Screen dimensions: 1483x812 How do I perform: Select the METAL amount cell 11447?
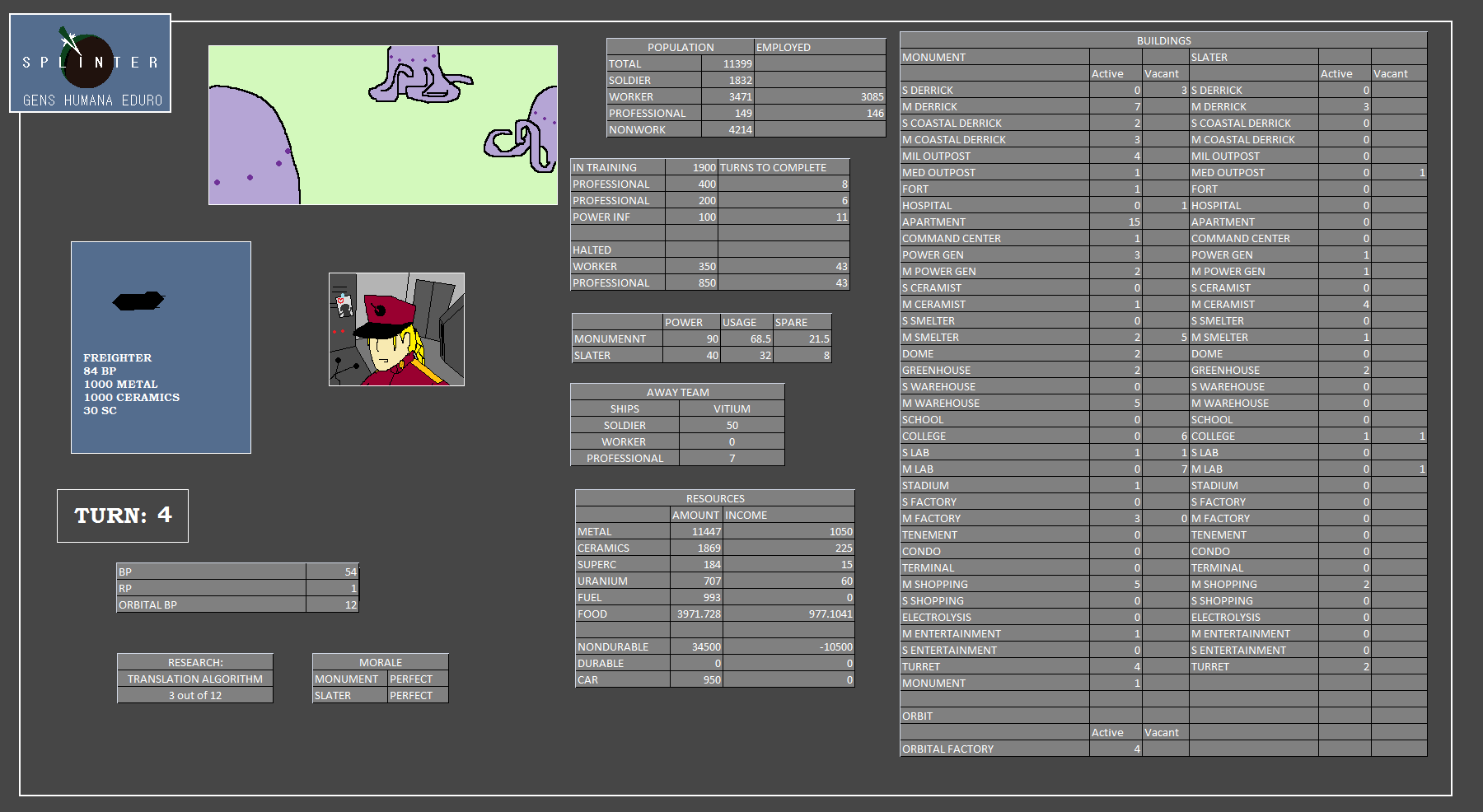(696, 532)
